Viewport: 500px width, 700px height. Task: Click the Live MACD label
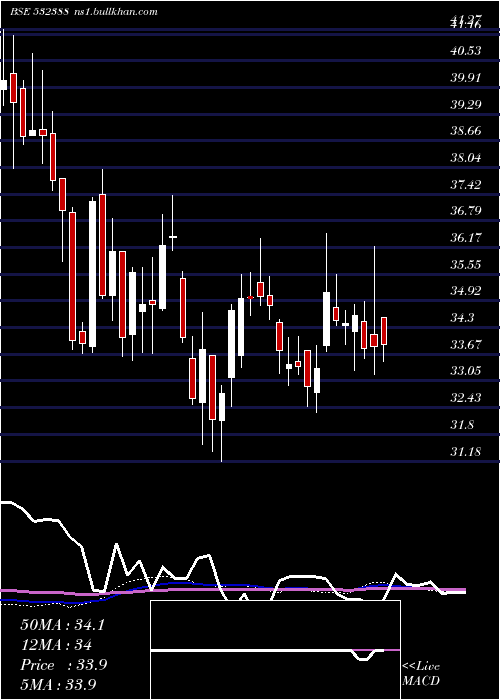pyautogui.click(x=421, y=673)
